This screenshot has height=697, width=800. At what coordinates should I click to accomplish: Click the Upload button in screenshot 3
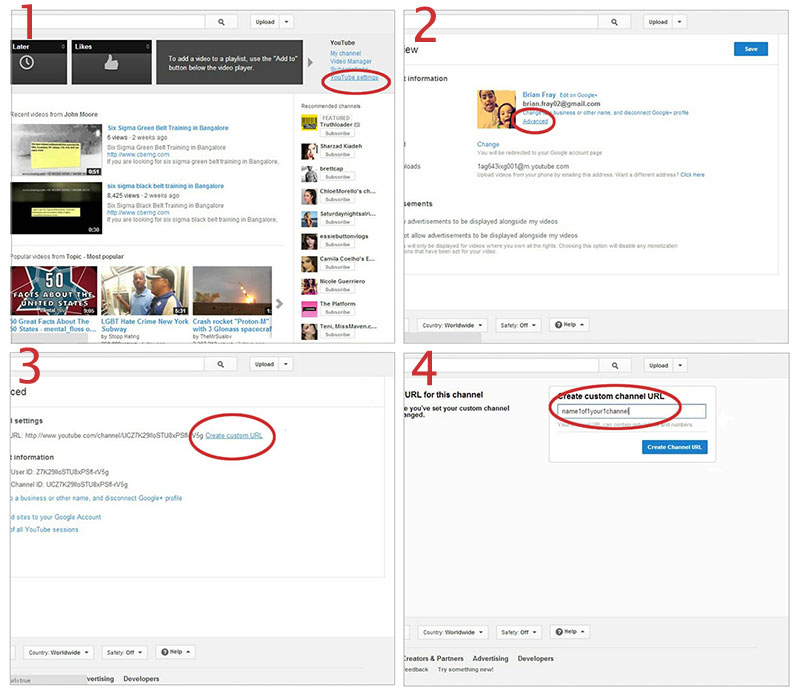tap(264, 364)
